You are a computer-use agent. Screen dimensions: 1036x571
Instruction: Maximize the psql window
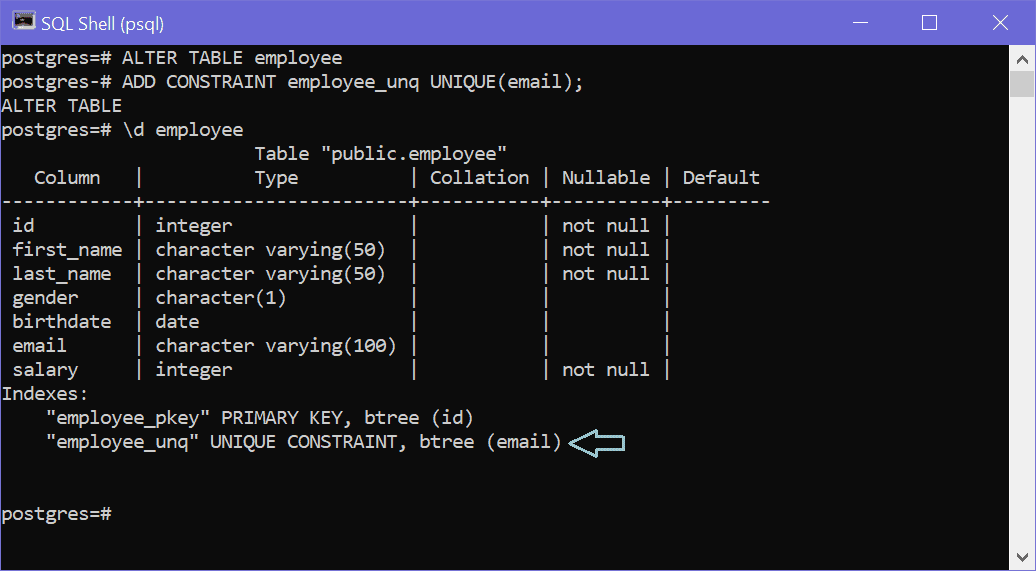coord(929,22)
